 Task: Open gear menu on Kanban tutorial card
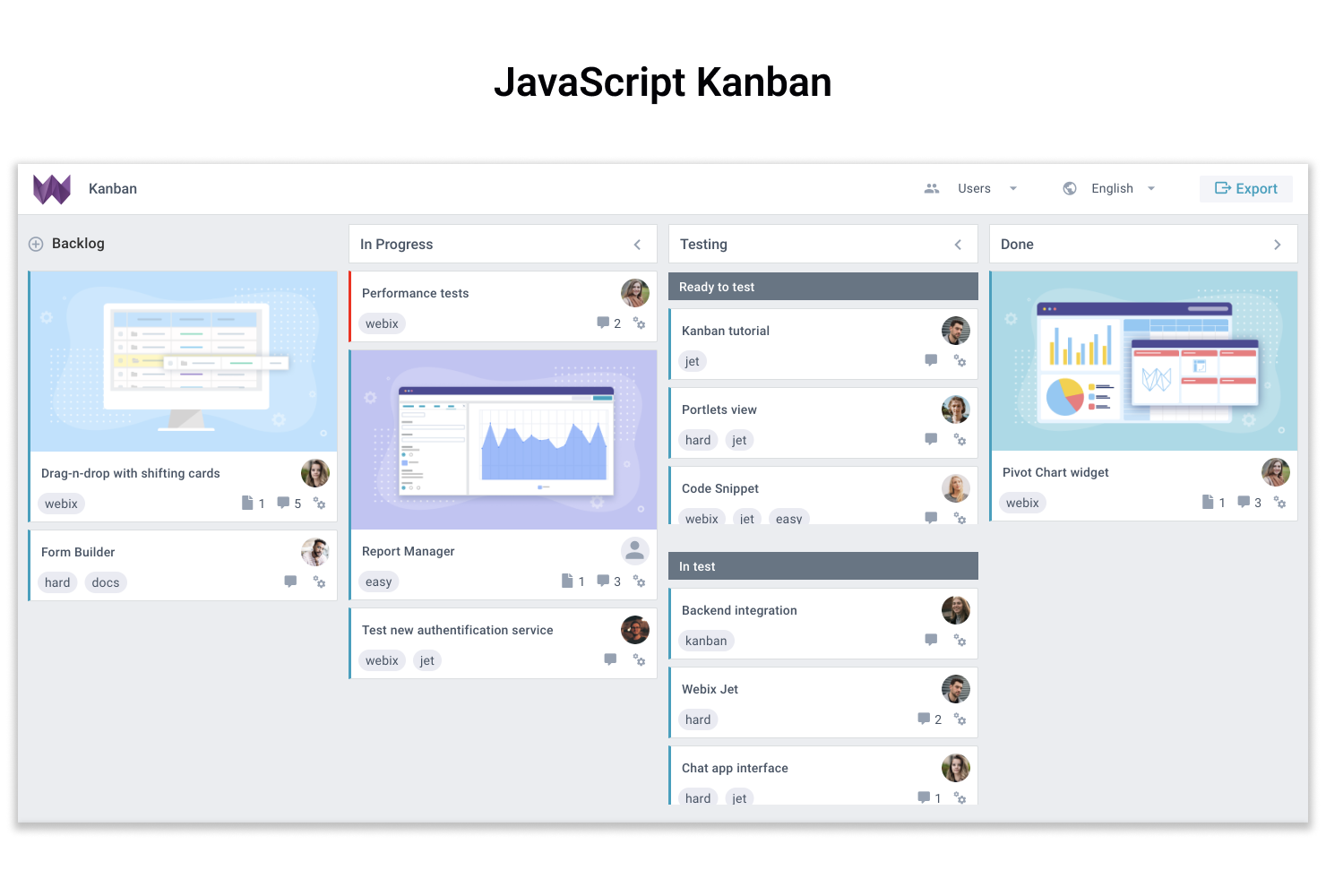[x=960, y=361]
